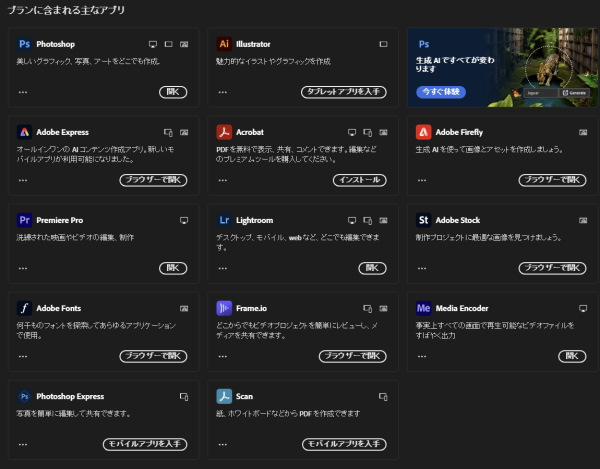Click the Lightroom app icon

click(224, 220)
